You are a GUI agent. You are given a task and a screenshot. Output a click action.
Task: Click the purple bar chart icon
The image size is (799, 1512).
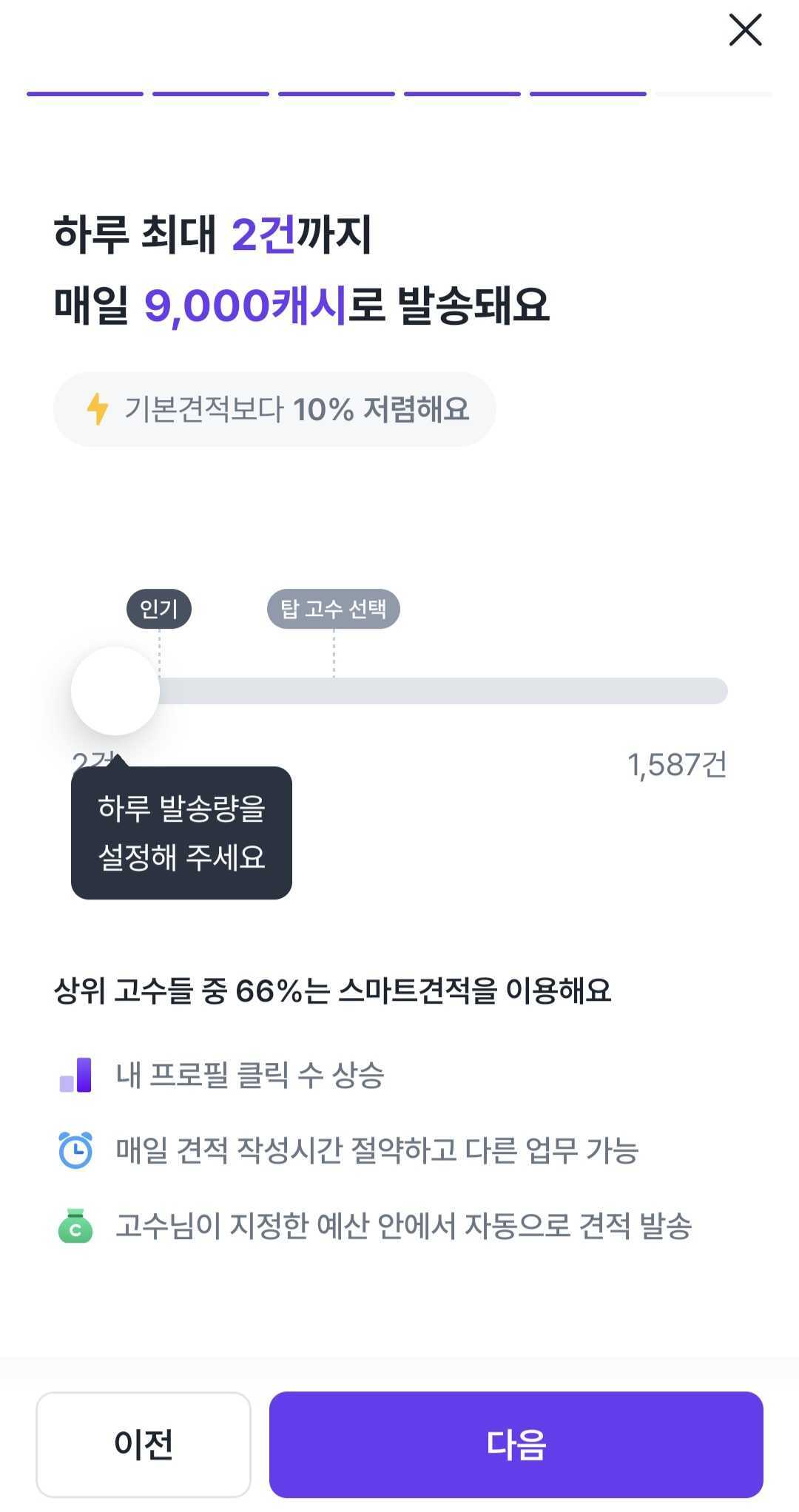(x=75, y=1075)
